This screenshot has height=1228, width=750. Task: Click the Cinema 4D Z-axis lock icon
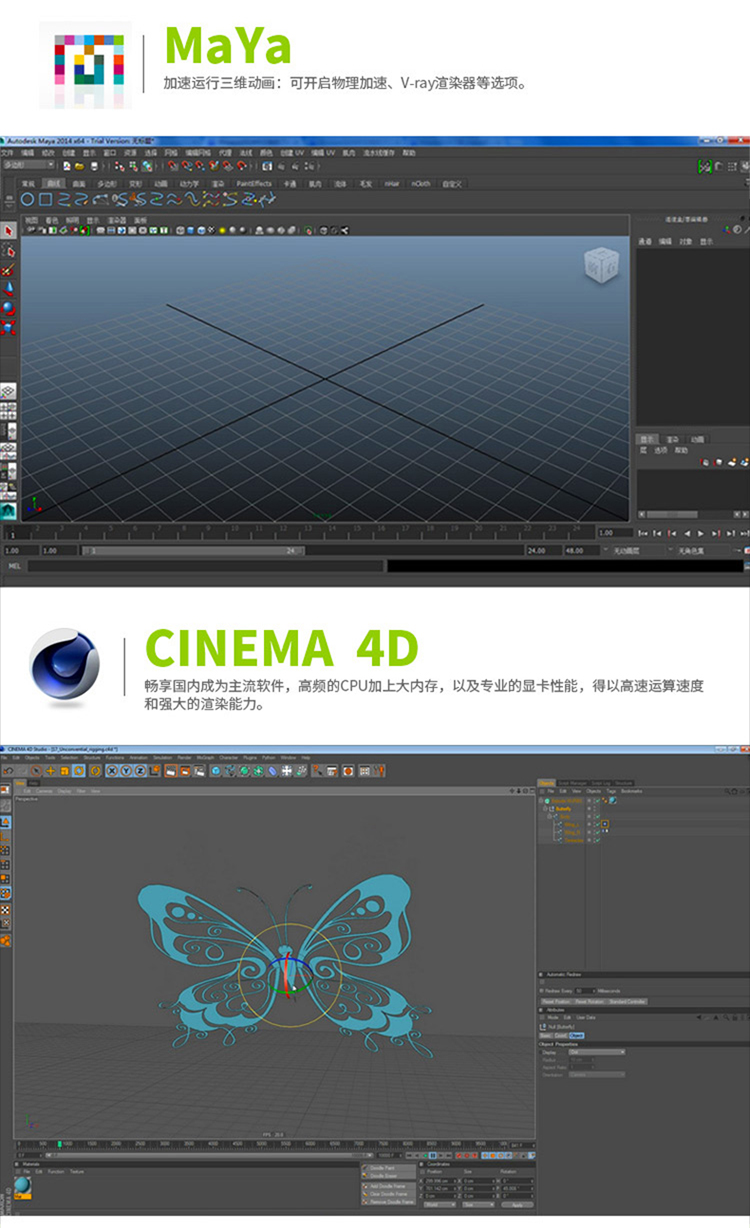tap(141, 771)
